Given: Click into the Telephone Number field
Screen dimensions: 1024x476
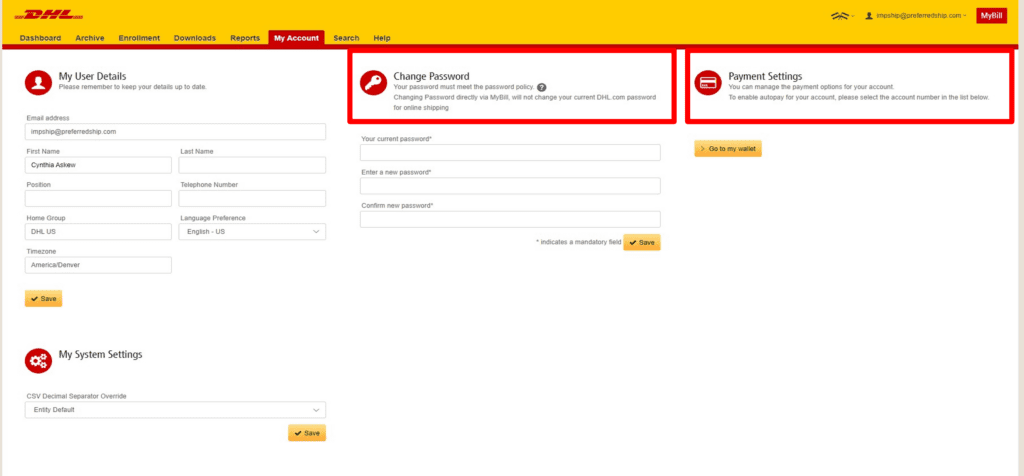Looking at the screenshot, I should [252, 198].
